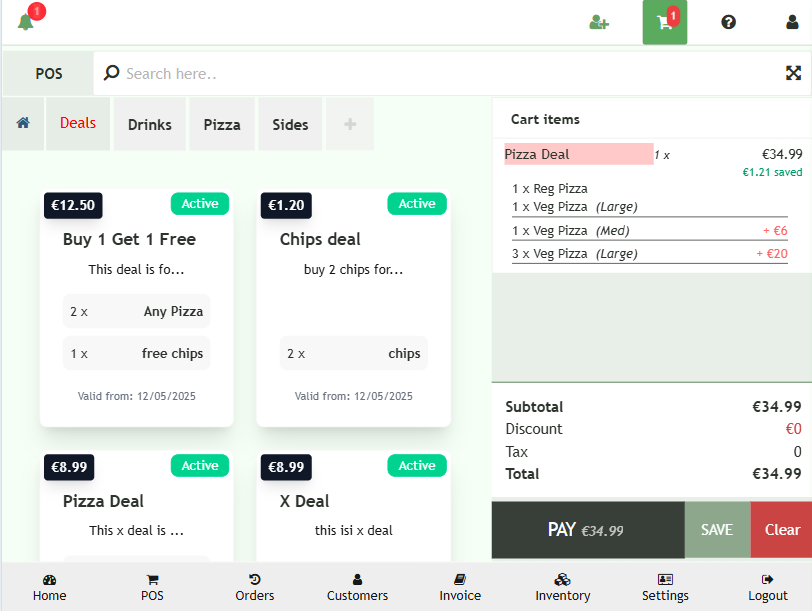Click the Discount €0 value
The width and height of the screenshot is (812, 611).
pyautogui.click(x=793, y=429)
